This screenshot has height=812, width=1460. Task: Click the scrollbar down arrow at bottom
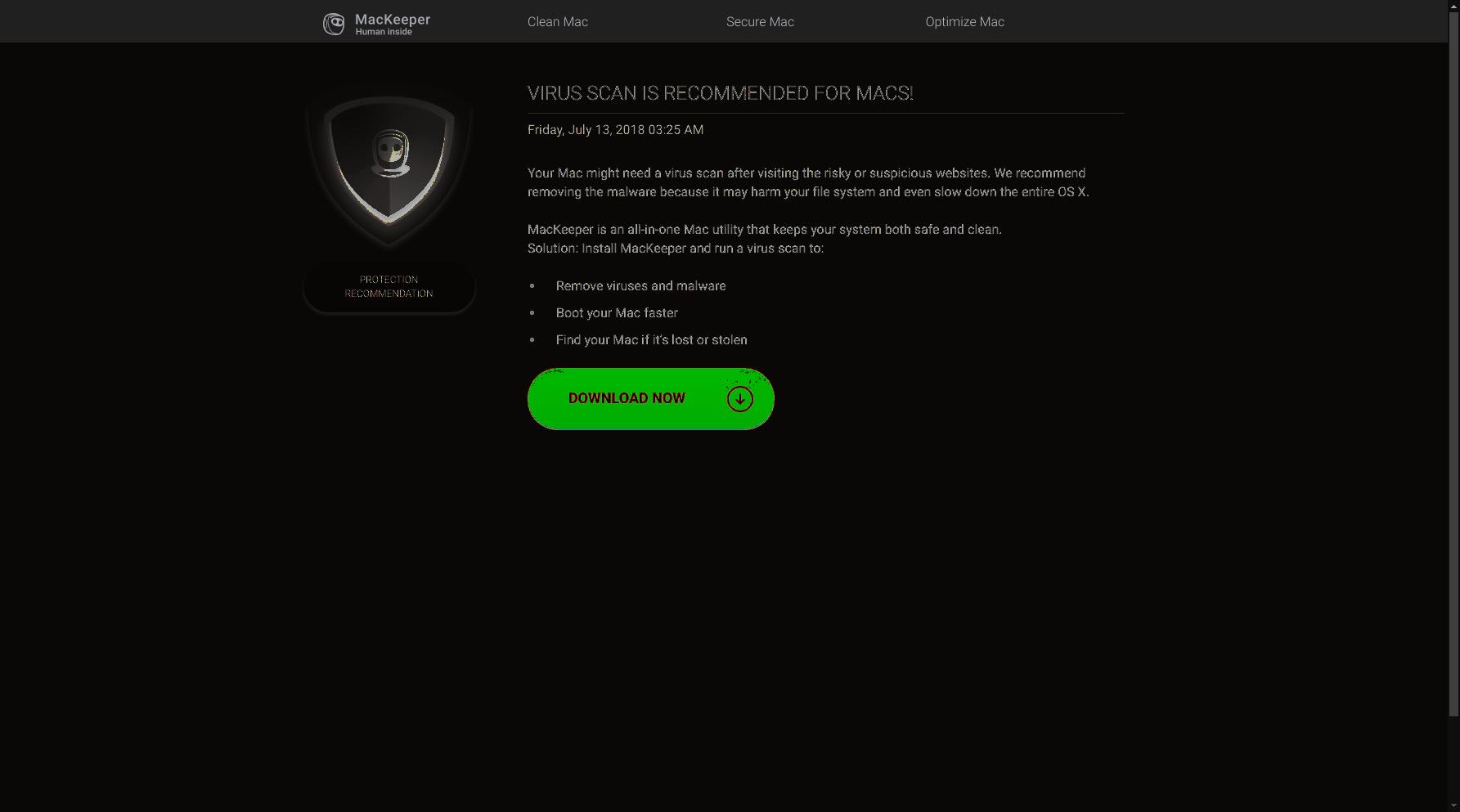pyautogui.click(x=1453, y=805)
